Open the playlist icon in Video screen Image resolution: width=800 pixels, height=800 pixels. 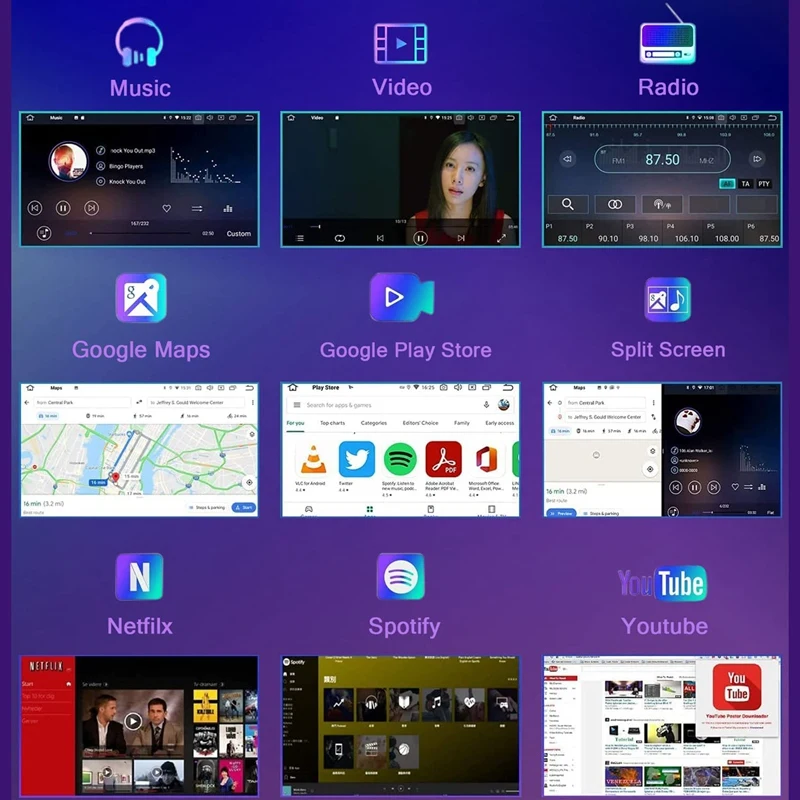pos(300,238)
